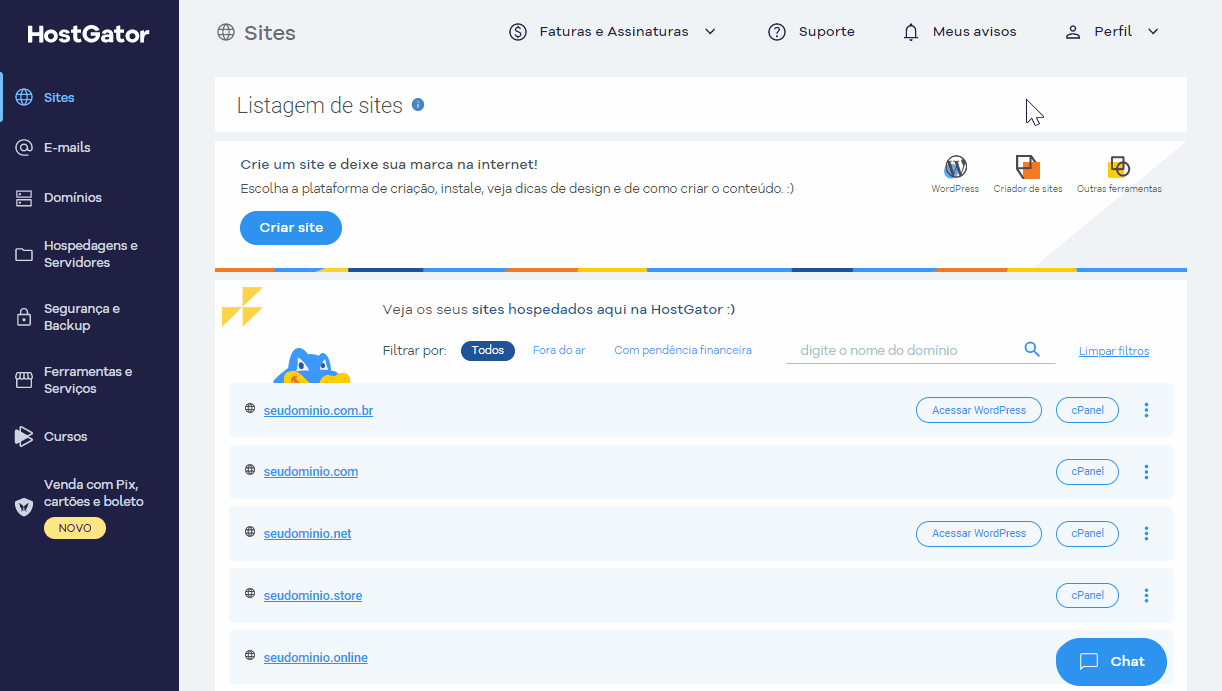Open the Chat button
Viewport: 1222px width, 691px height.
[x=1111, y=662]
